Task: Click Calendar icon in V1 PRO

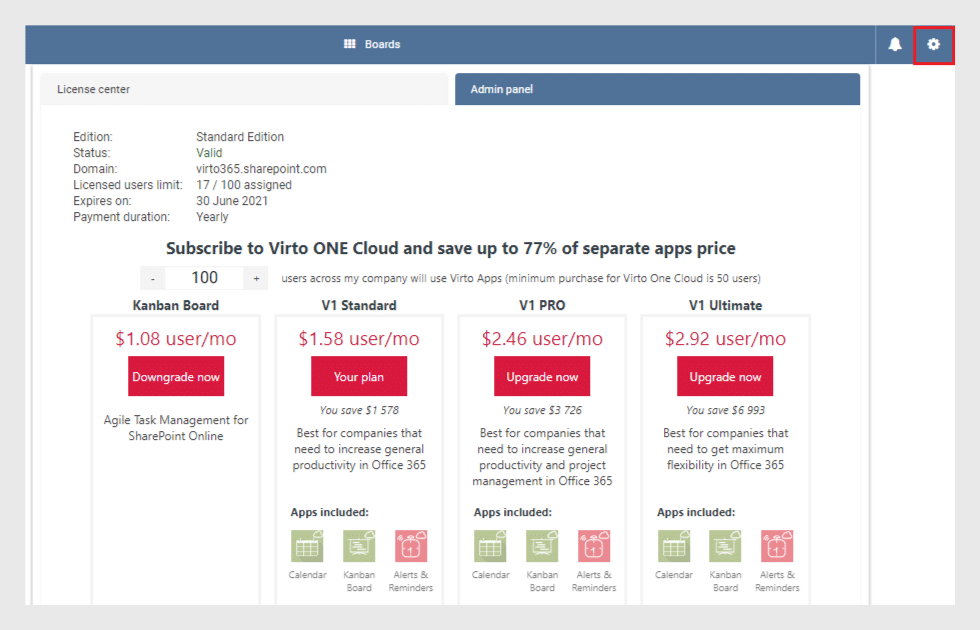Action: (x=490, y=546)
